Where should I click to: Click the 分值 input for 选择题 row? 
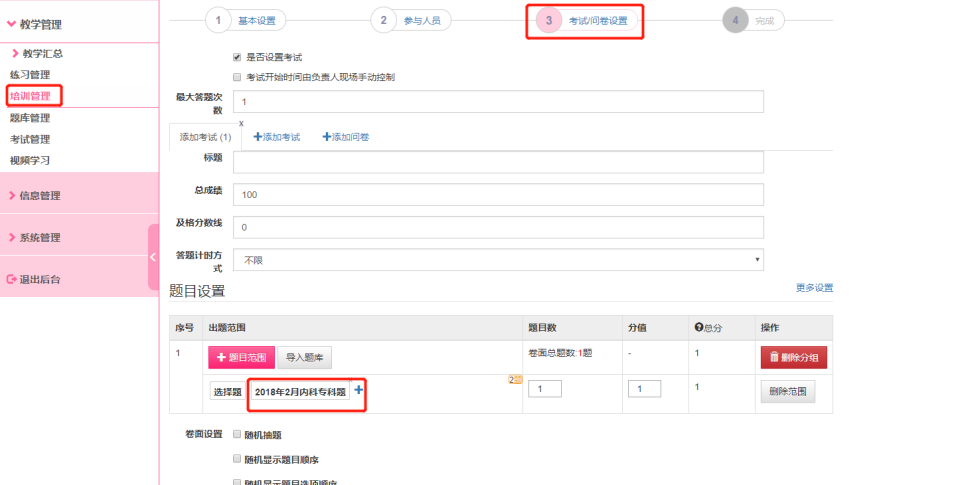pyautogui.click(x=644, y=389)
